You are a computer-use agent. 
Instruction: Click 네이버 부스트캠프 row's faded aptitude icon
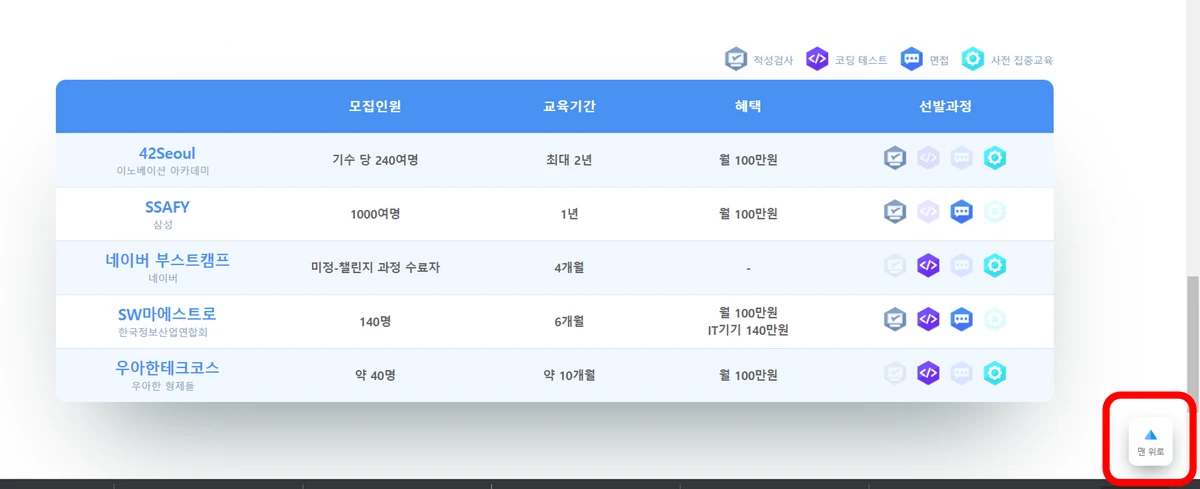pyautogui.click(x=895, y=266)
